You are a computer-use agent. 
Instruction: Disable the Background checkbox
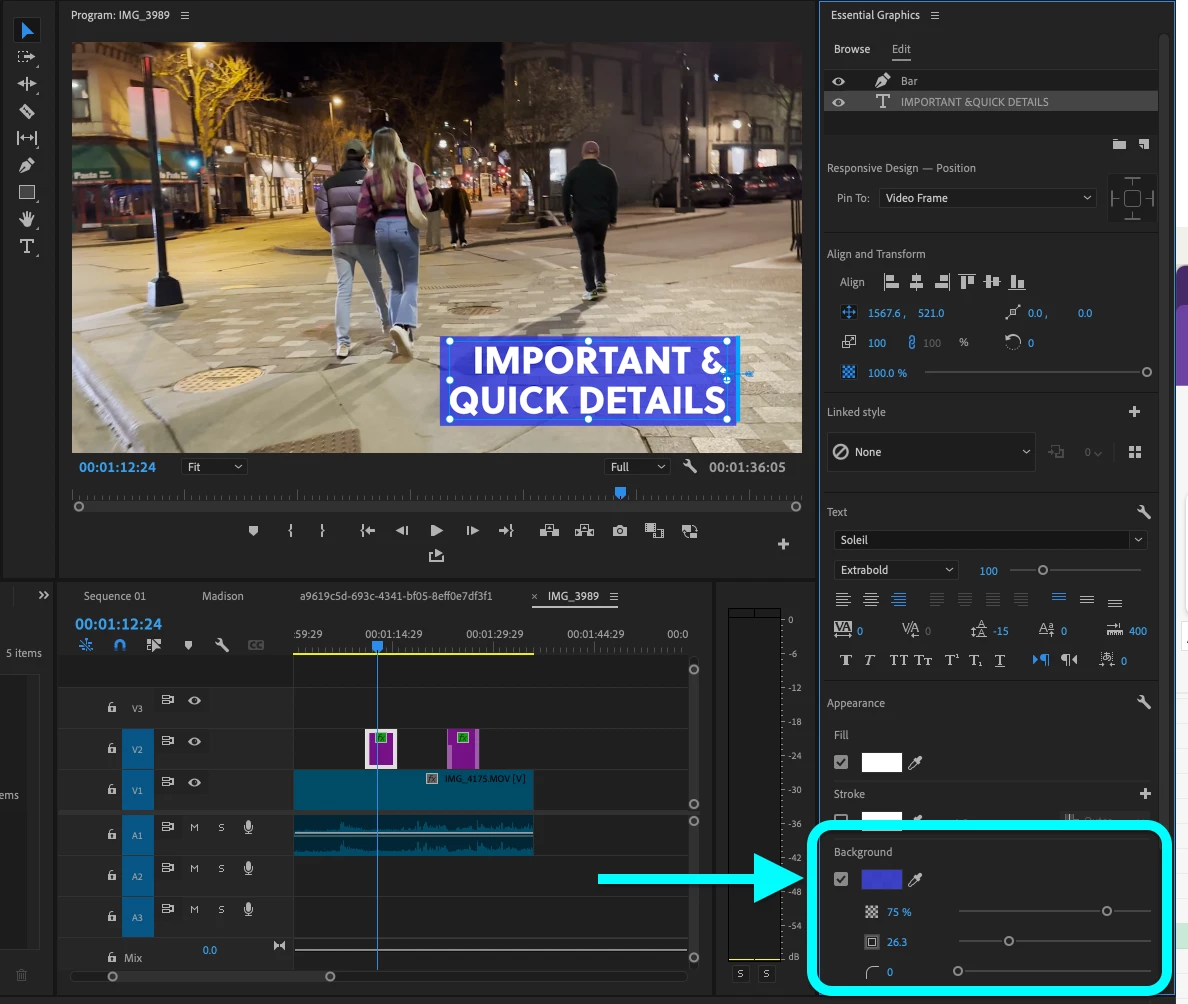point(841,880)
